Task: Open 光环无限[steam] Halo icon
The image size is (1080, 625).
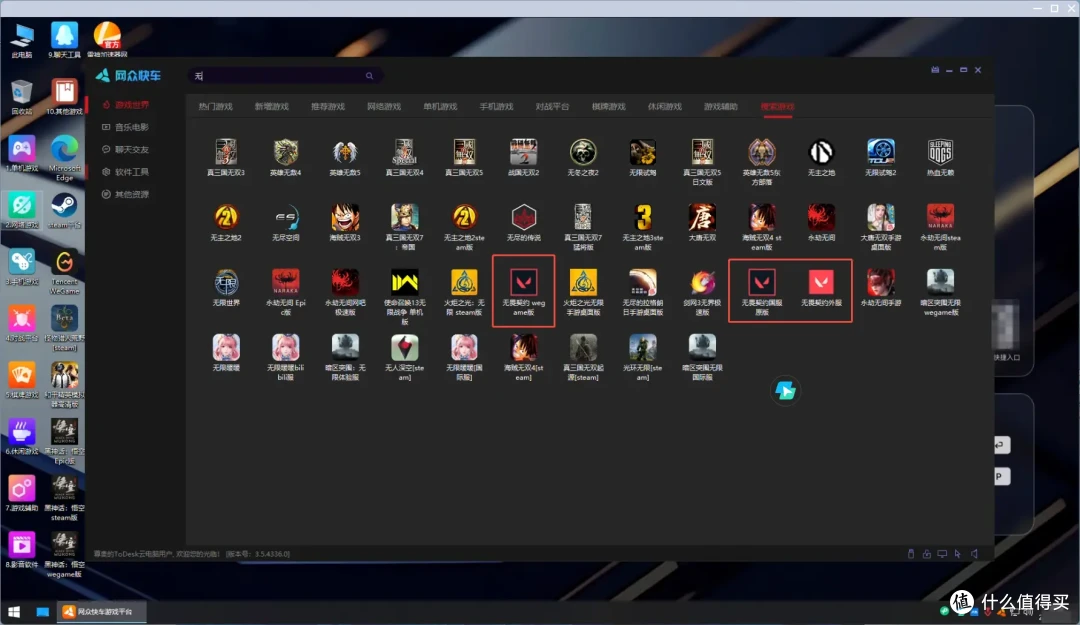Action: coord(643,347)
